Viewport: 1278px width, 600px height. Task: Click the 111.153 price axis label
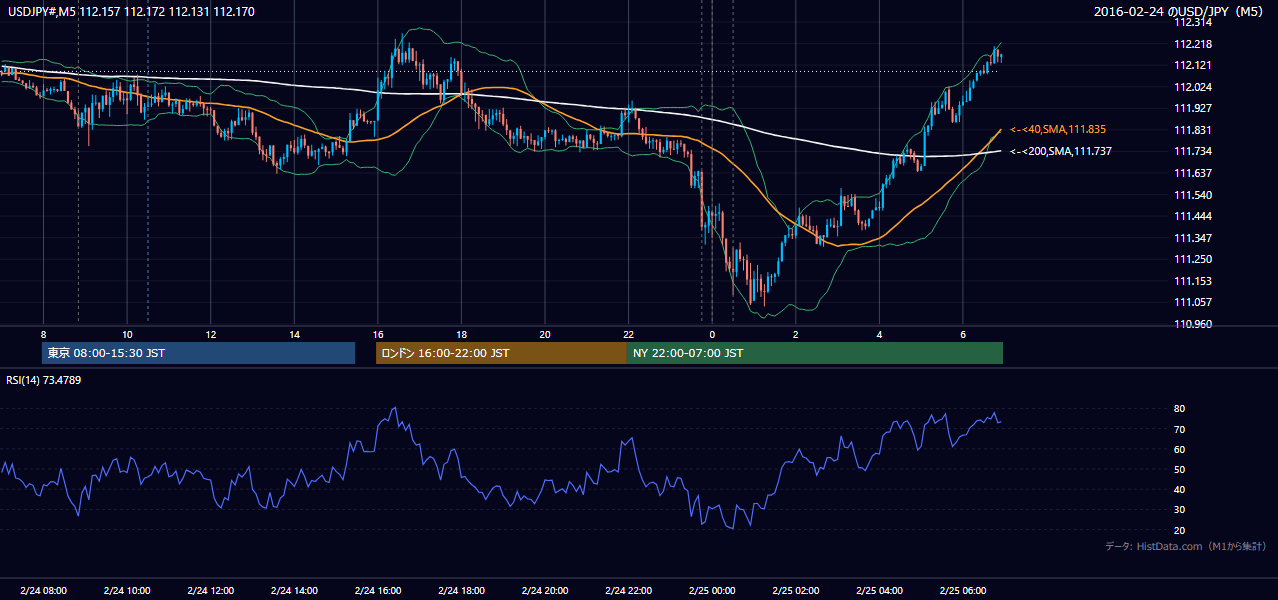click(1194, 281)
